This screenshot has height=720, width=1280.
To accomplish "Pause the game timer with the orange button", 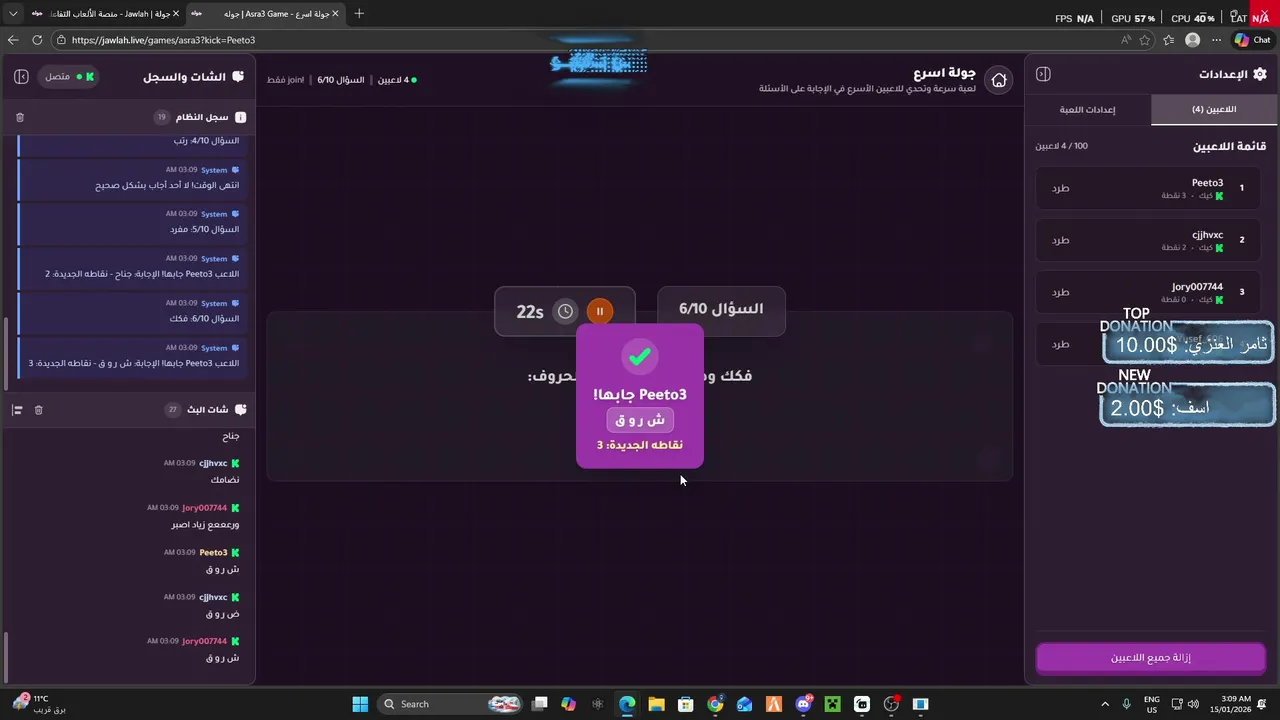I will 600,311.
